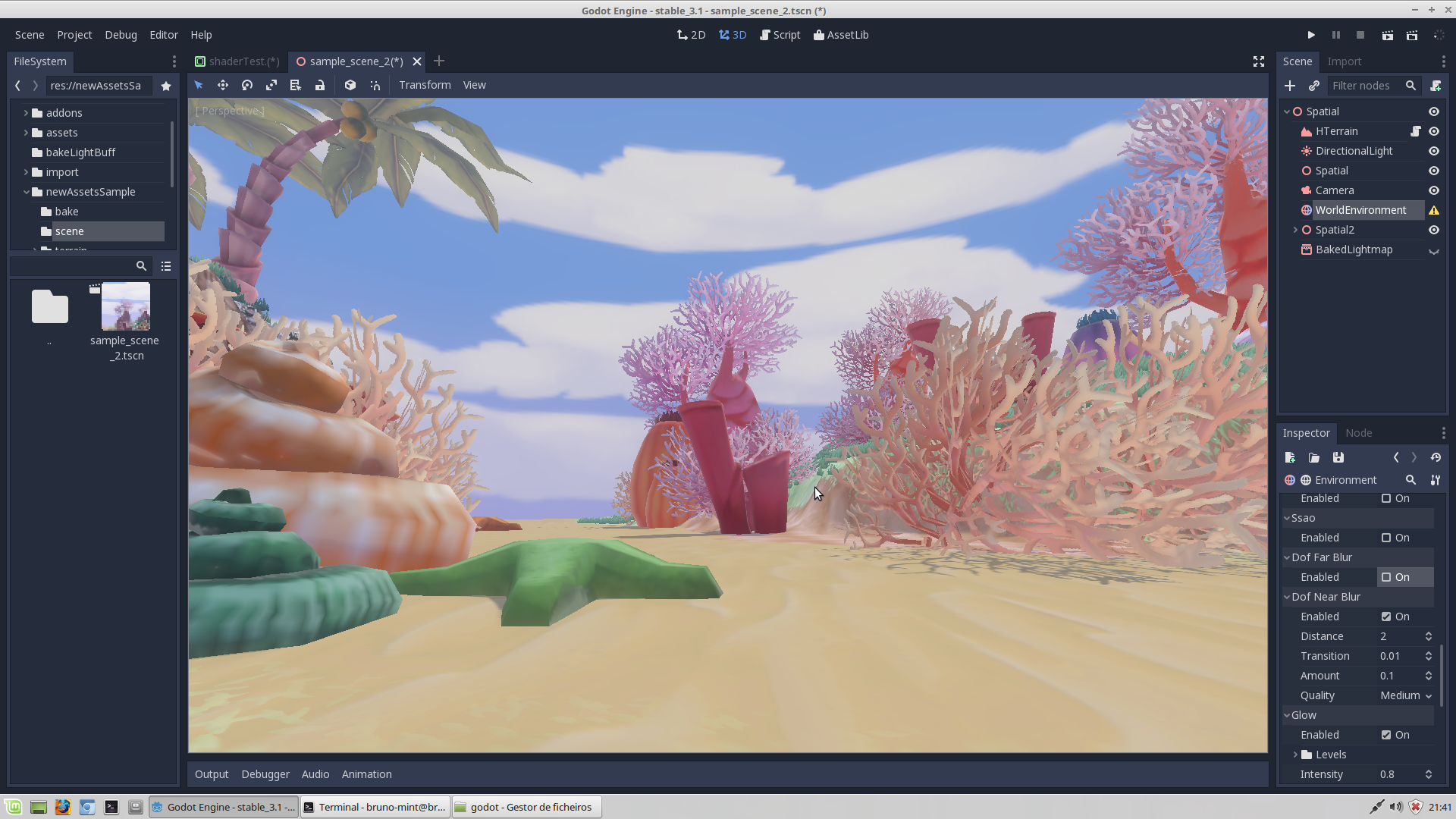Select the Move mode tool
Image resolution: width=1456 pixels, height=819 pixels.
tap(223, 85)
